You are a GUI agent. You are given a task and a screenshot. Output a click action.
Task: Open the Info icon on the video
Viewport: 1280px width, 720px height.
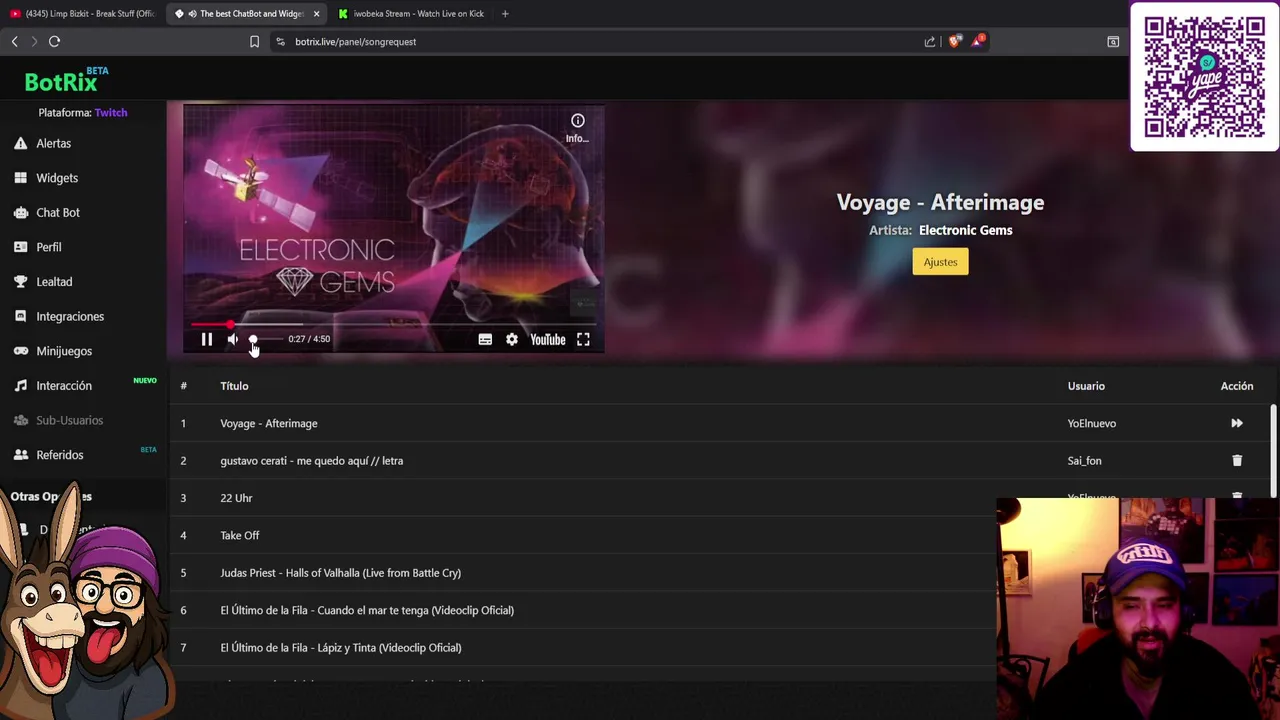pos(577,121)
